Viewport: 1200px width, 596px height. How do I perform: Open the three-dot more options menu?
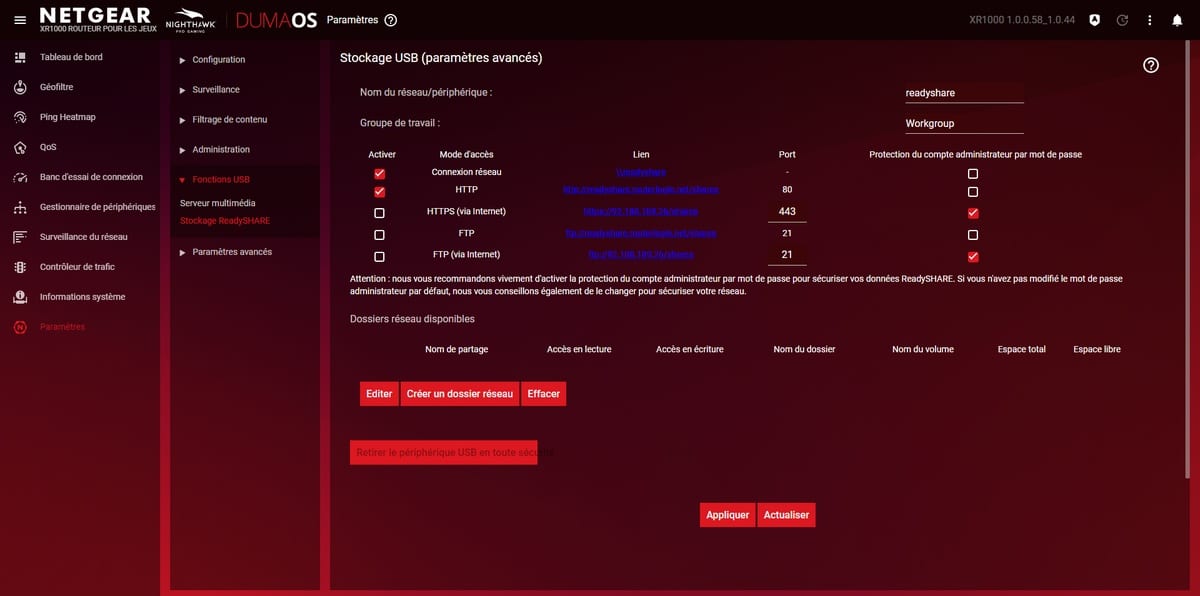tap(1150, 20)
